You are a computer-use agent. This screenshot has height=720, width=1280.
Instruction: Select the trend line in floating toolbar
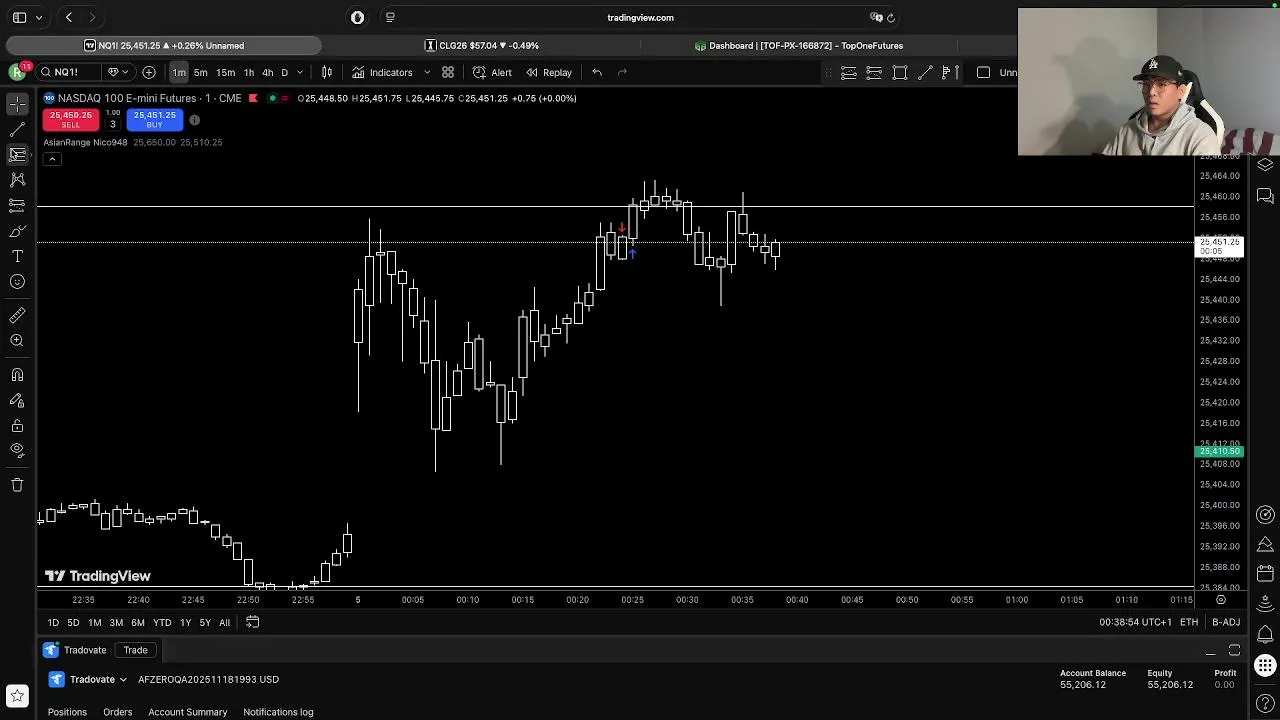click(925, 72)
